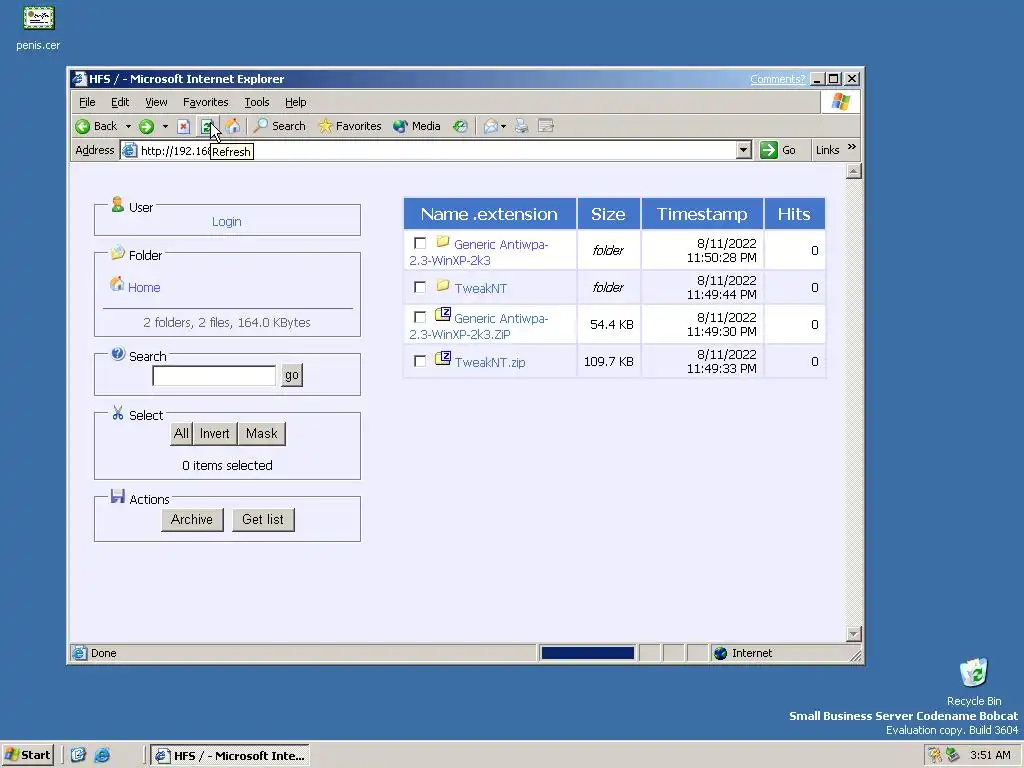The width and height of the screenshot is (1024, 768).
Task: Click the penis.cer desktop certificate icon
Action: [x=39, y=18]
